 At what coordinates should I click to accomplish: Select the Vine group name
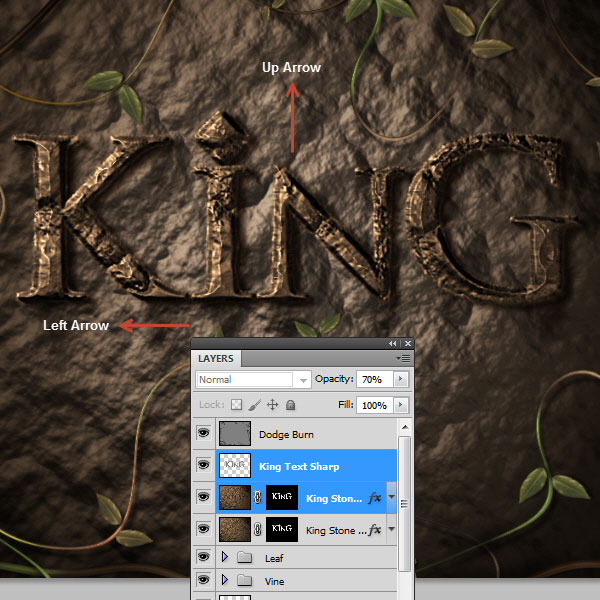(274, 582)
